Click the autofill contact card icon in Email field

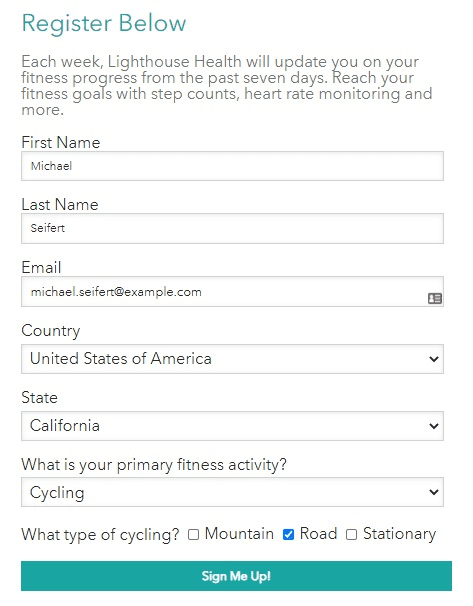(x=434, y=298)
